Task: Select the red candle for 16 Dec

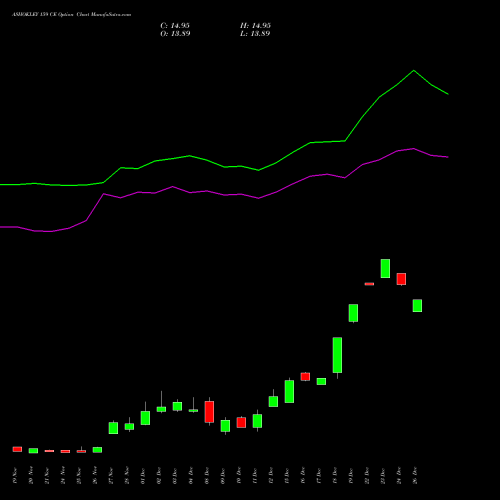Action: click(x=305, y=377)
